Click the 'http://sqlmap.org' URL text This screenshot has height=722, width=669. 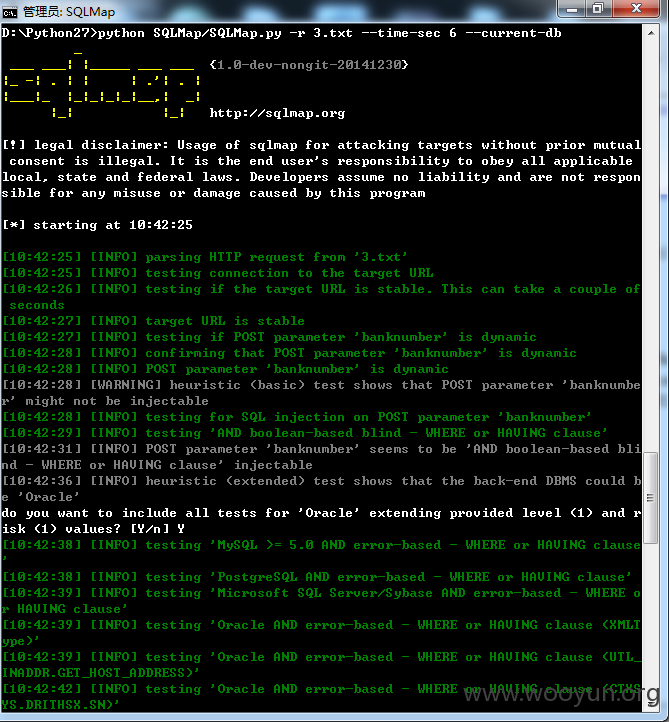(x=277, y=113)
